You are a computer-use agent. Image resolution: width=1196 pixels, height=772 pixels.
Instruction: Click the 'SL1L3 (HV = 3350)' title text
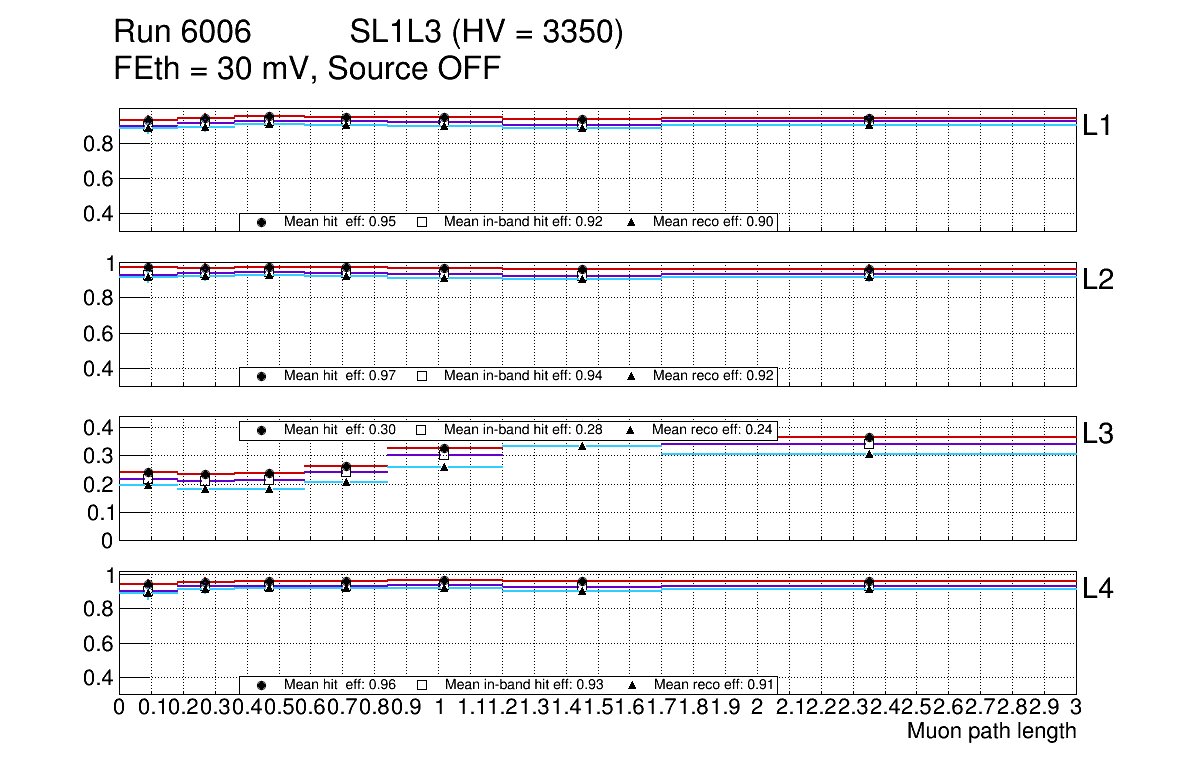click(x=486, y=33)
